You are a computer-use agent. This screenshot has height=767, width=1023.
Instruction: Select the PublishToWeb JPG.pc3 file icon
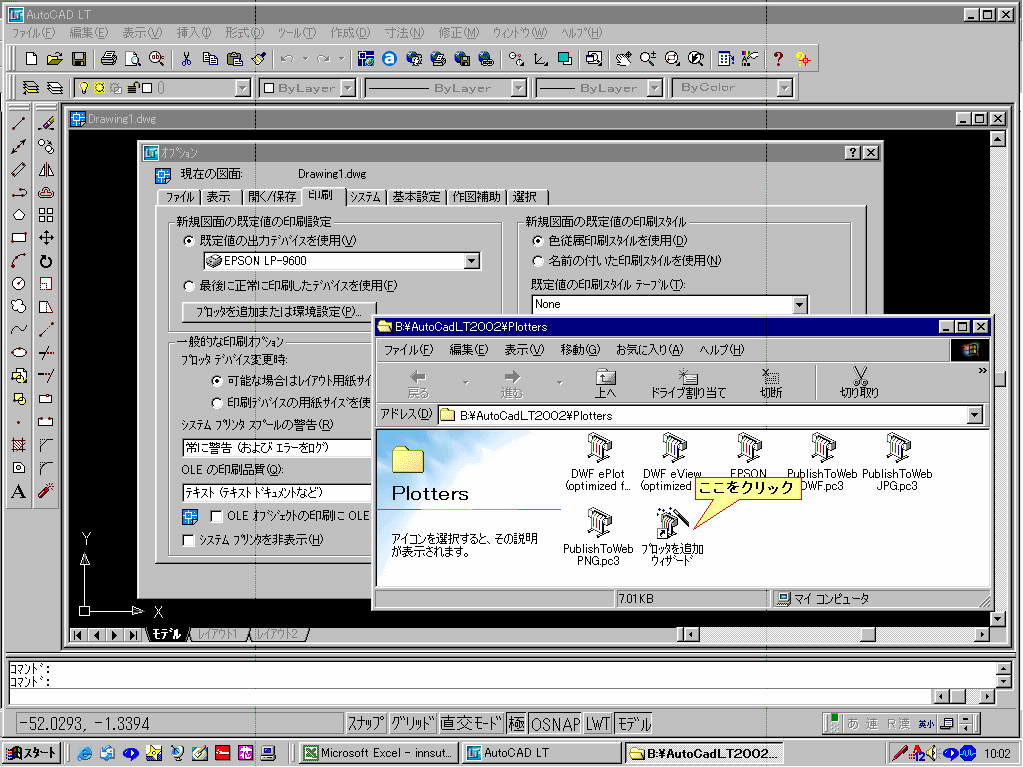(x=898, y=448)
